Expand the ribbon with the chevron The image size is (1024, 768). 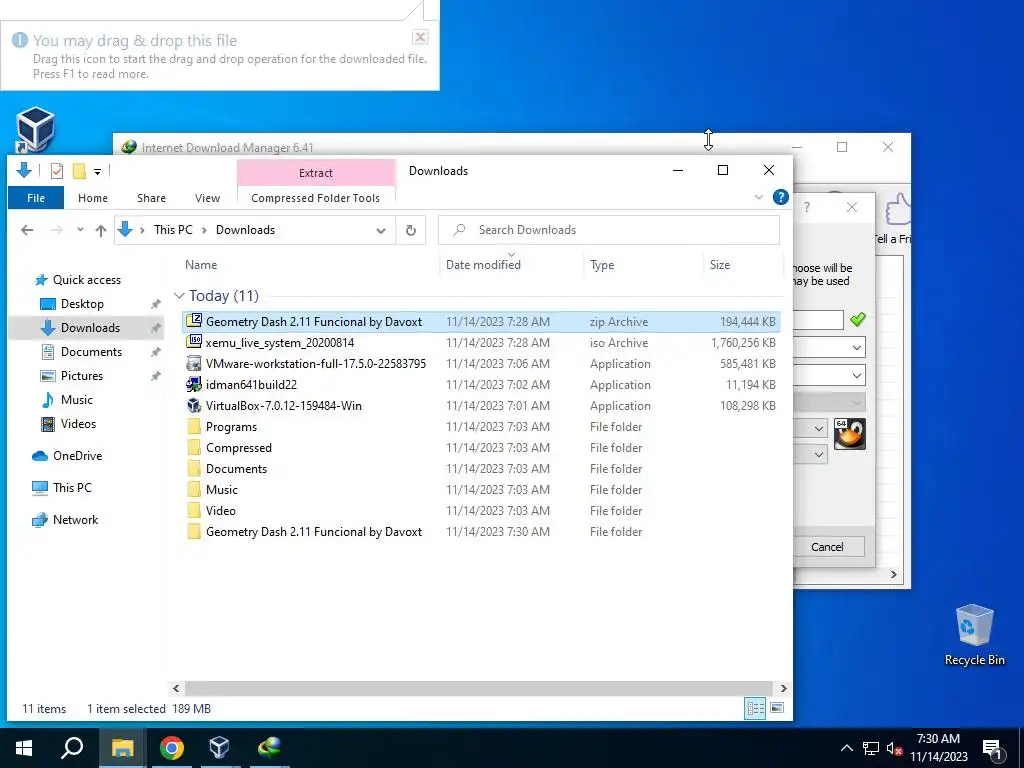point(758,197)
